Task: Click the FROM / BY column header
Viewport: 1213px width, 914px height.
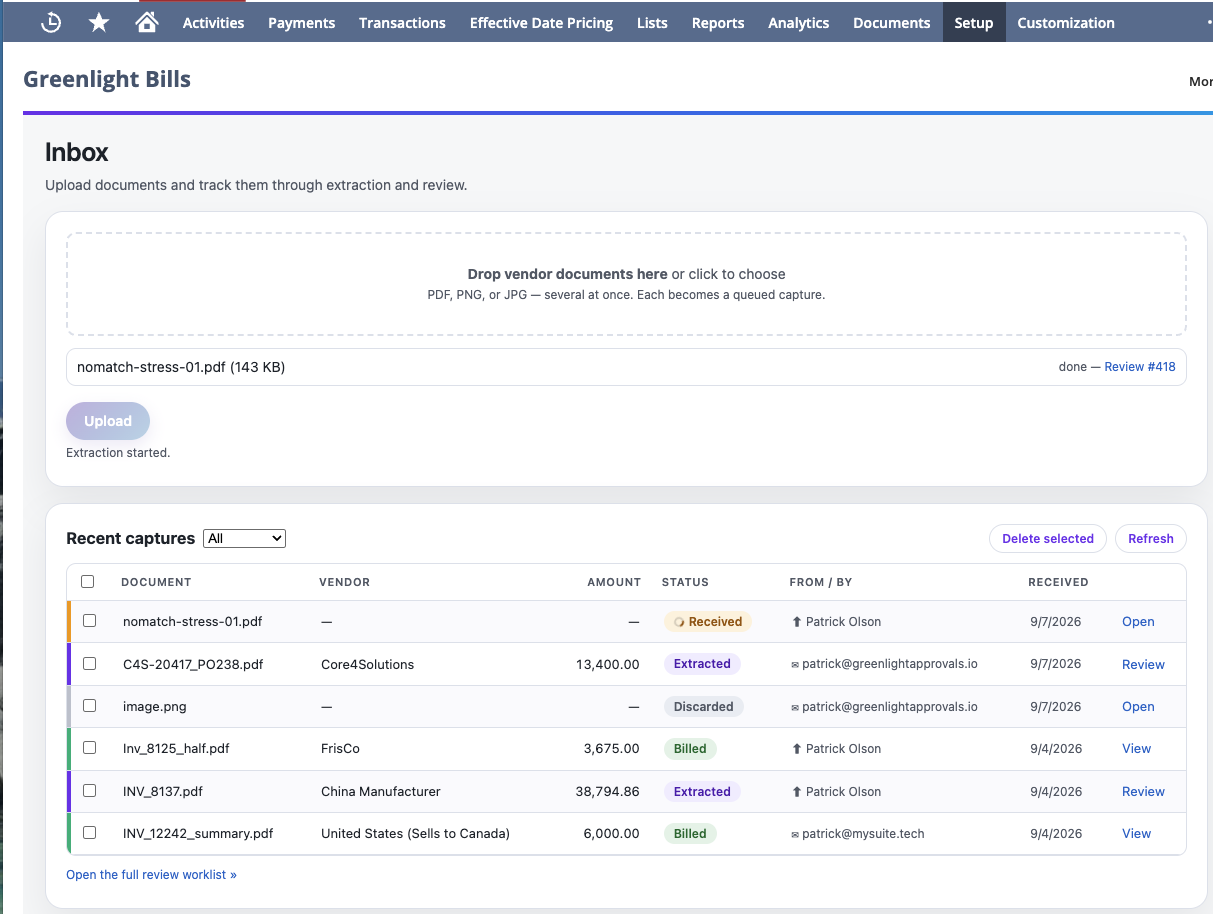Action: pyautogui.click(x=821, y=582)
